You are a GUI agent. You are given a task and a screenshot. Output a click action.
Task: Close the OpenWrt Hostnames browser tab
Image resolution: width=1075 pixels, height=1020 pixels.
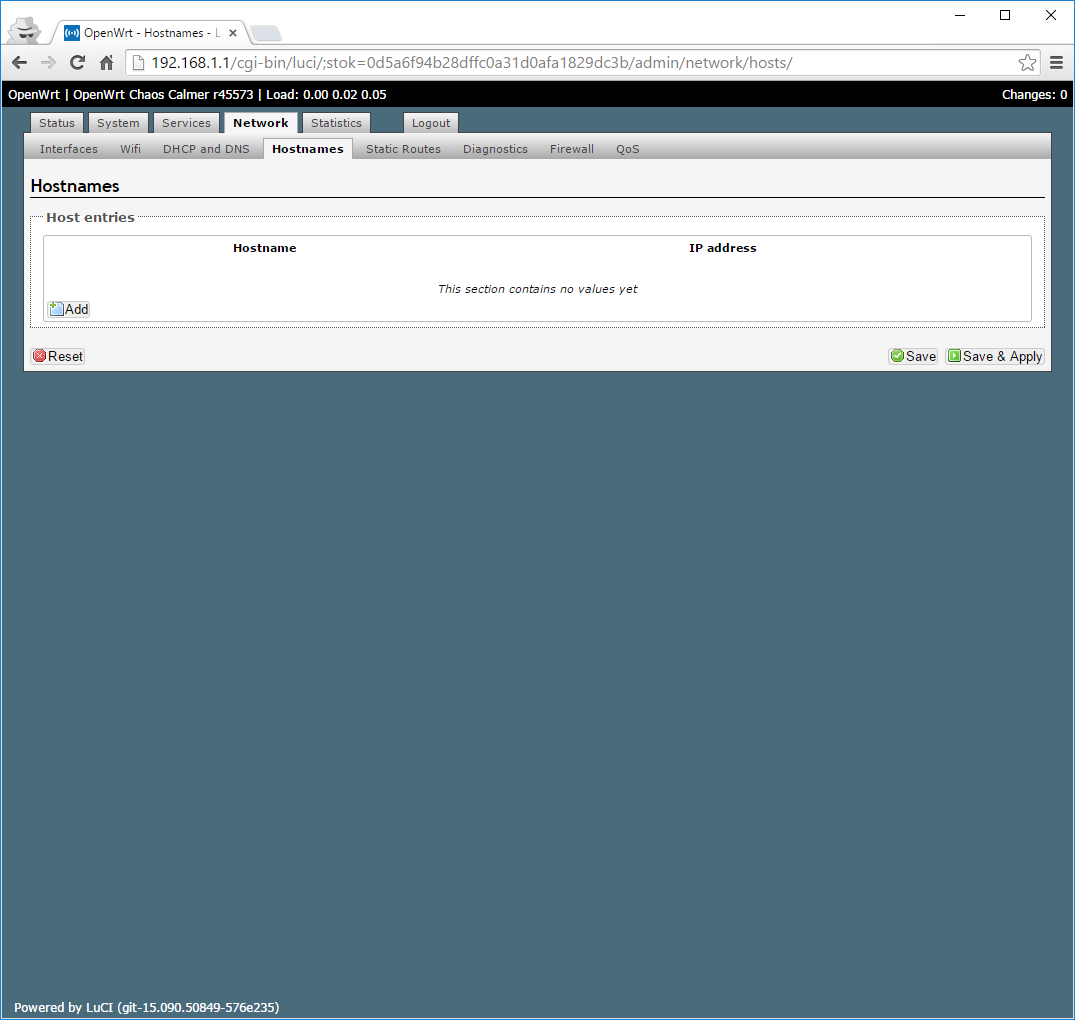pos(233,33)
